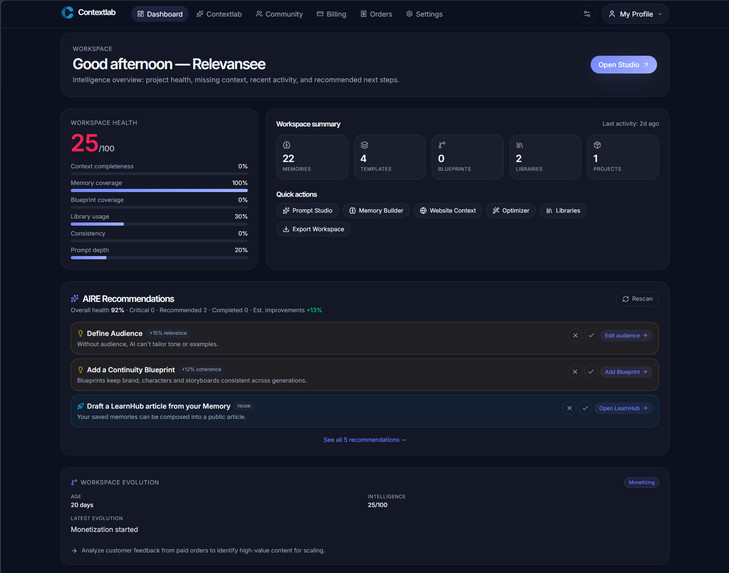Open the Blueprints summary card
Viewport: 729px width, 573px height.
coord(467,157)
